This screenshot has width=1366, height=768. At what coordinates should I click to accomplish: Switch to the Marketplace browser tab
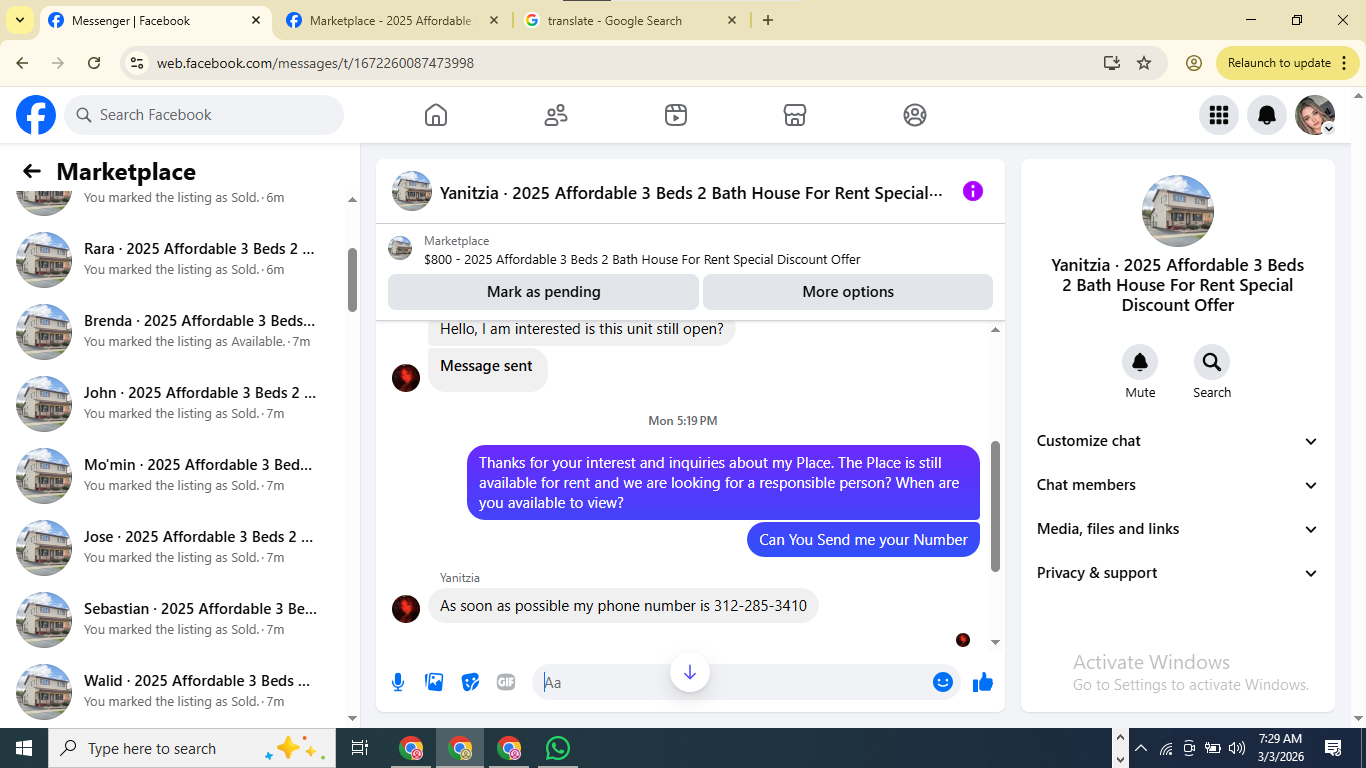392,21
